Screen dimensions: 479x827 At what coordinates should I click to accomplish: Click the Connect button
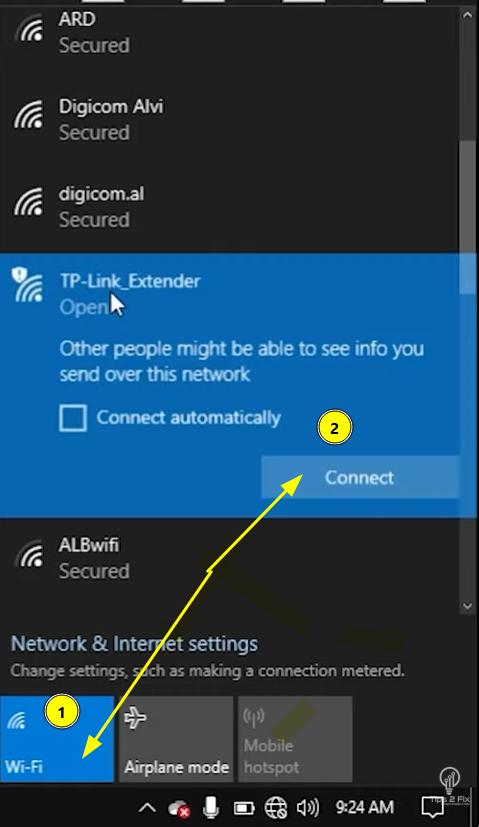pyautogui.click(x=360, y=477)
